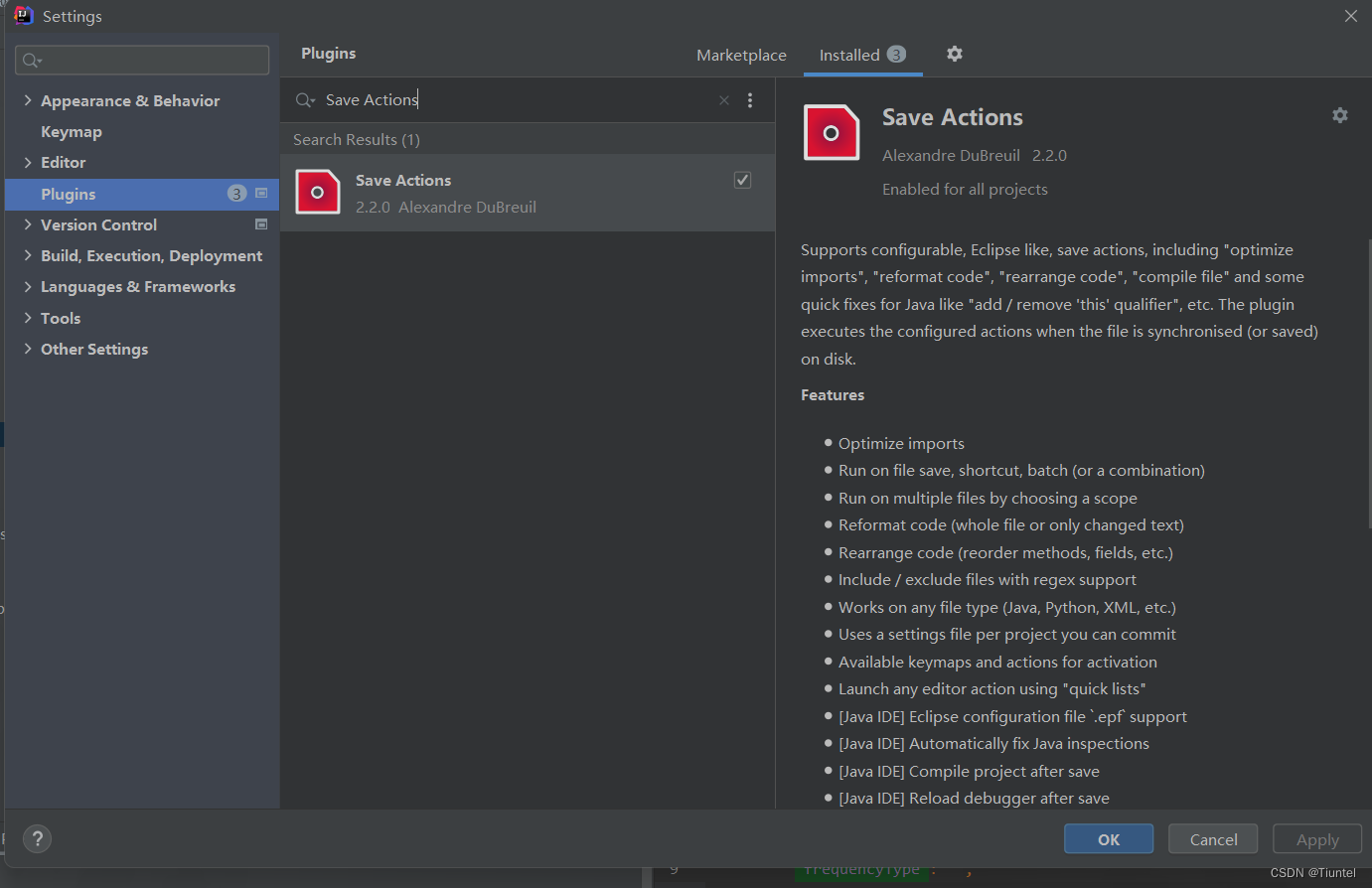
Task: Click the Rearrange code feature line
Action: [1005, 552]
